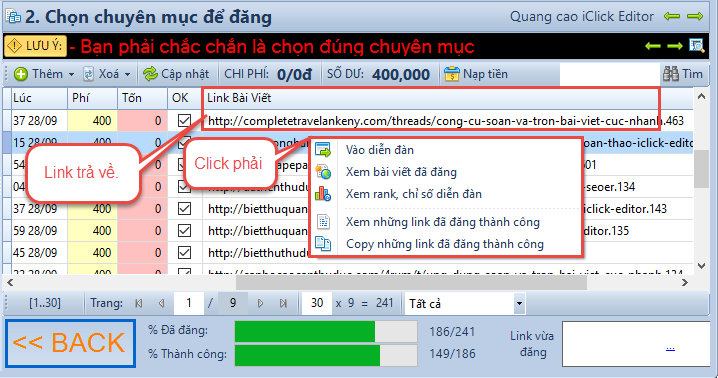Click the << BACK button
Screen dimensions: 718x378
click(70, 343)
